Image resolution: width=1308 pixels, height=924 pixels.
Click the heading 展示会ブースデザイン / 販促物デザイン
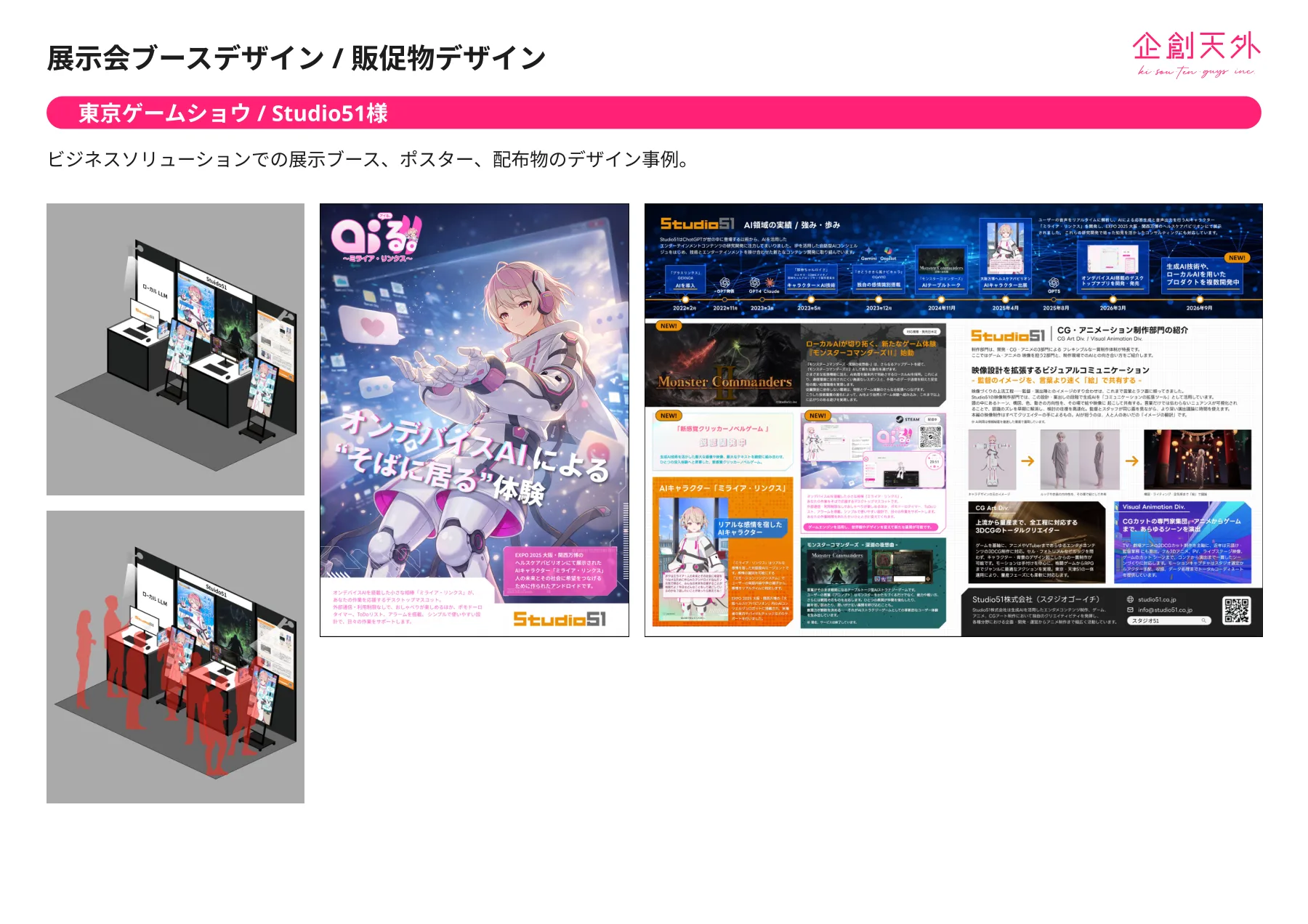[x=296, y=58]
